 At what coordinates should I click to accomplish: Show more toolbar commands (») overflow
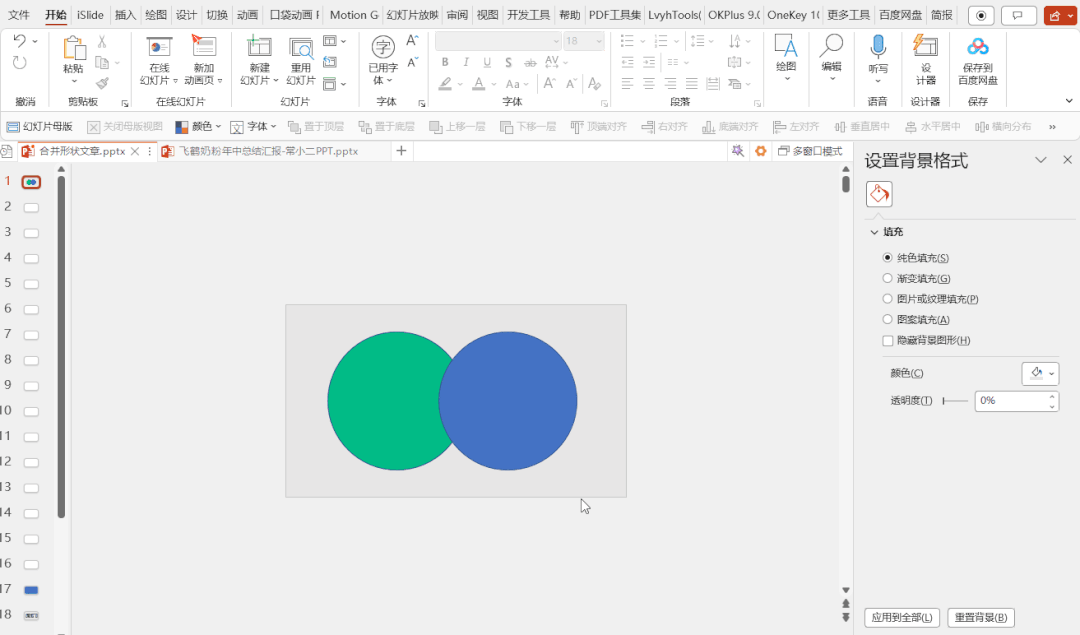(1052, 127)
